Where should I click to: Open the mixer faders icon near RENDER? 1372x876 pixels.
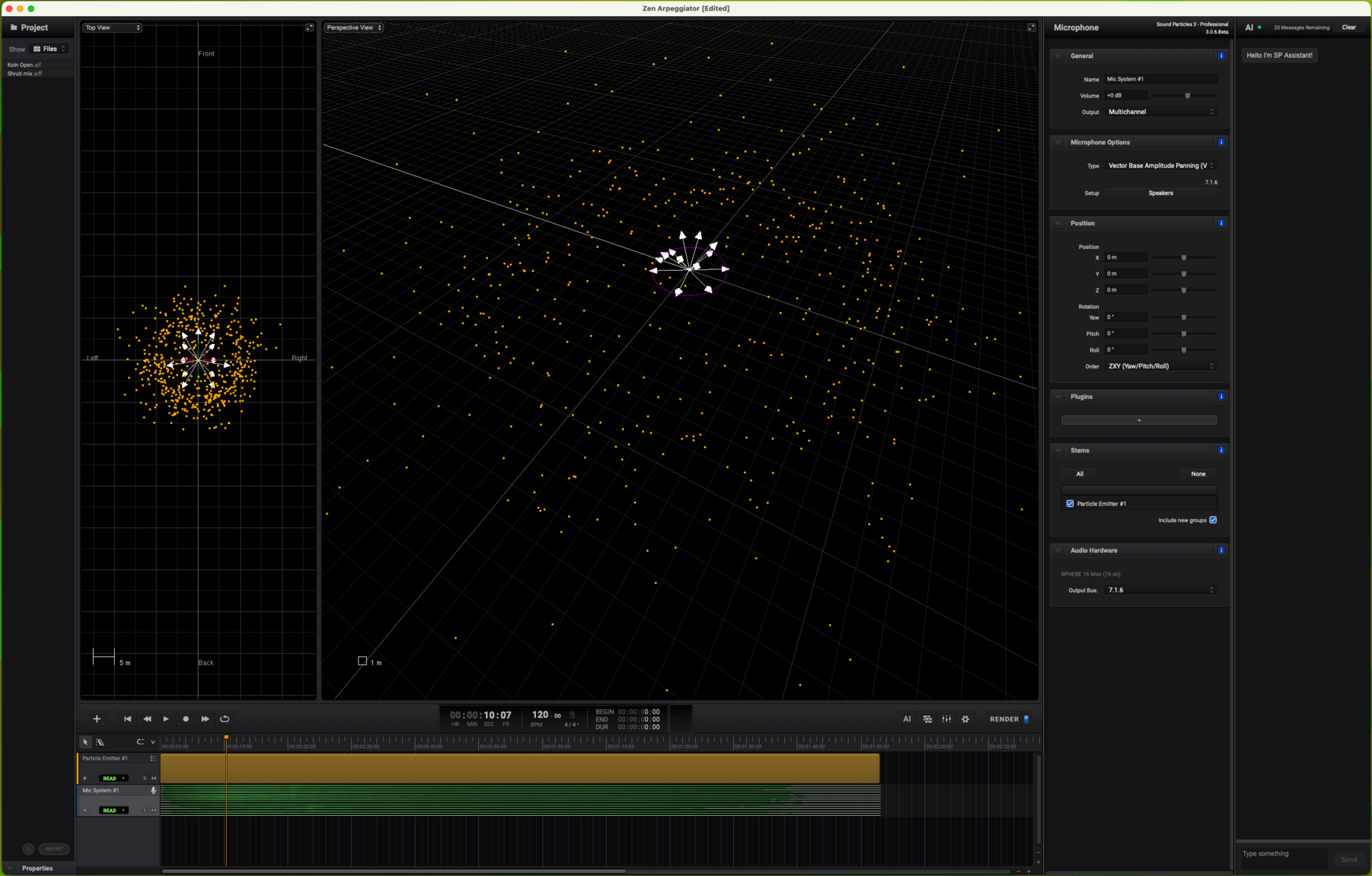(x=946, y=718)
